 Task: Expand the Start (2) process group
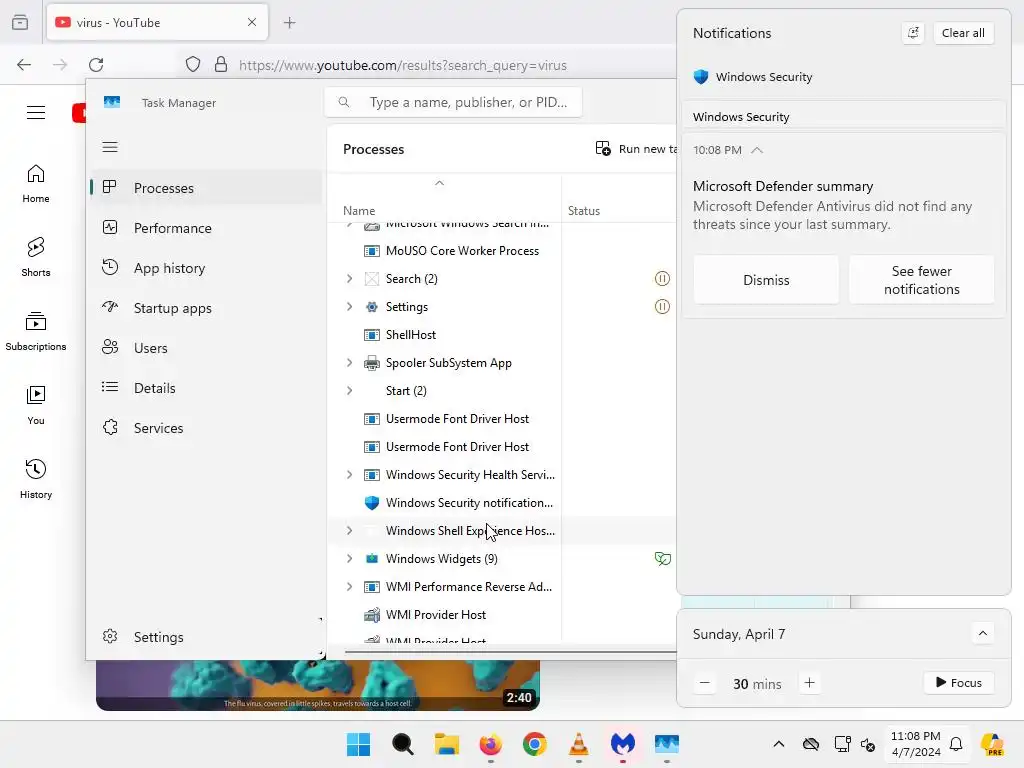[x=349, y=391]
